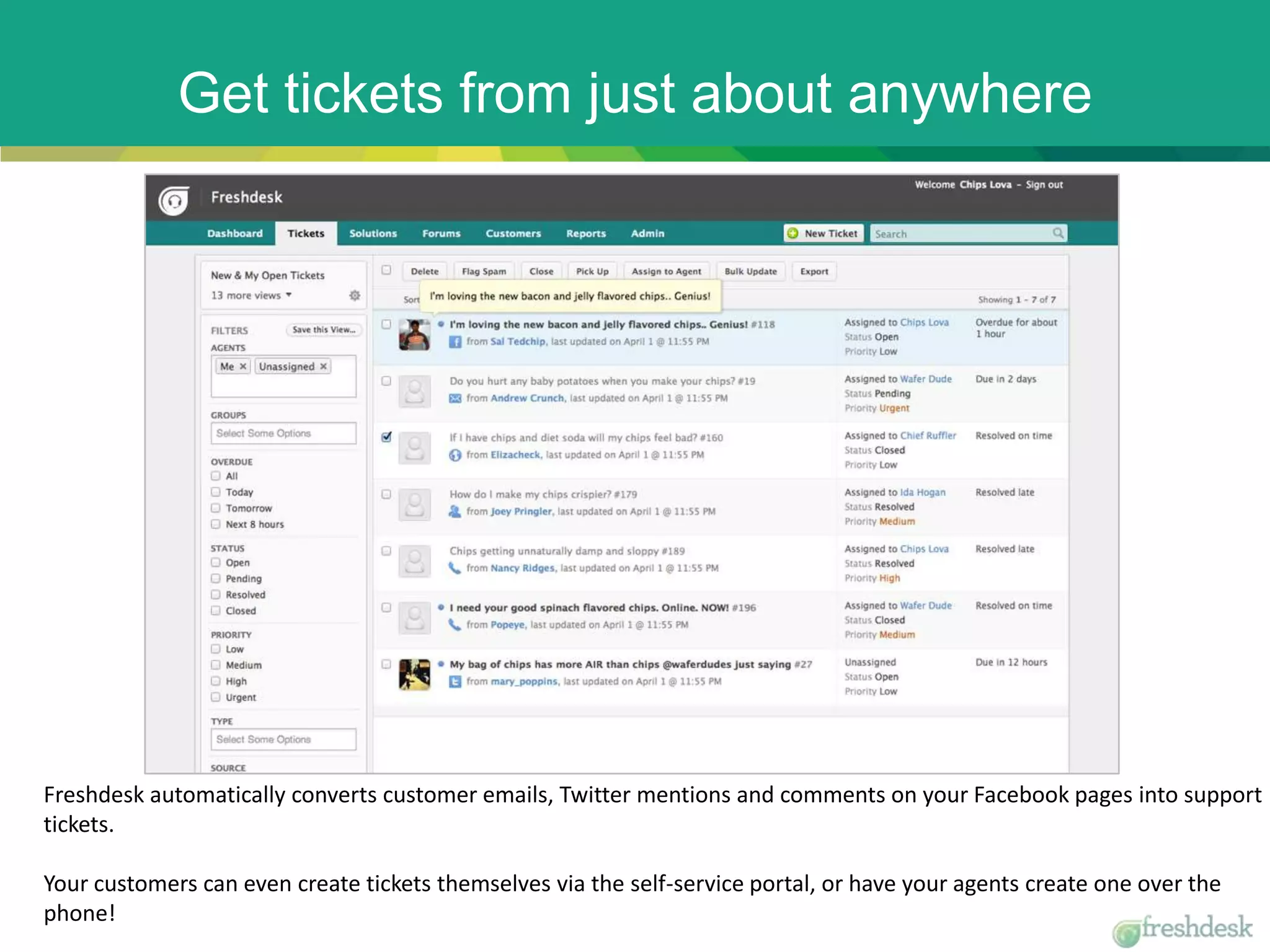Click the forum user icon on ticket #179

pos(455,511)
